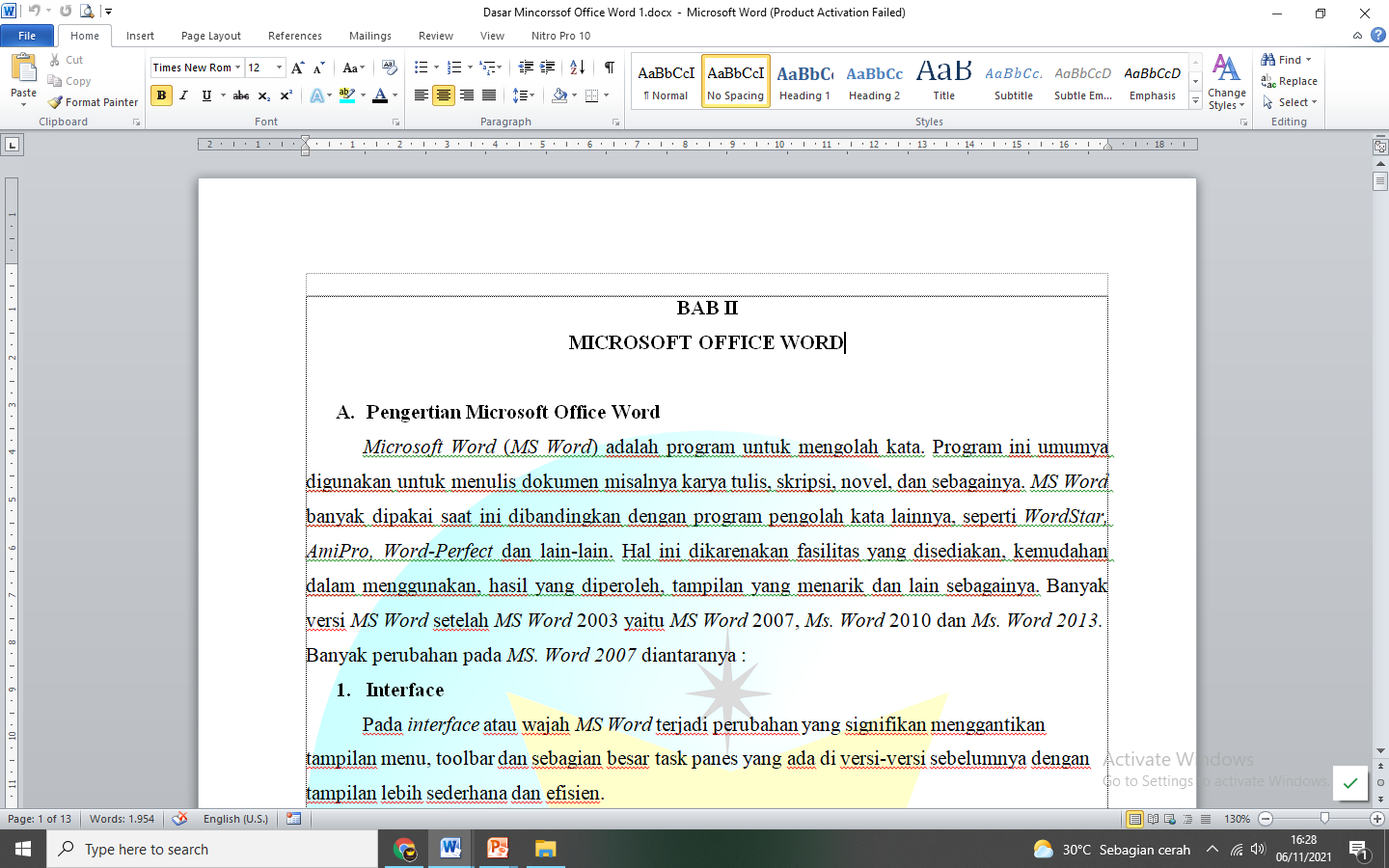Click Grow Font icon
Screen dimensions: 1389x868
pyautogui.click(x=298, y=68)
